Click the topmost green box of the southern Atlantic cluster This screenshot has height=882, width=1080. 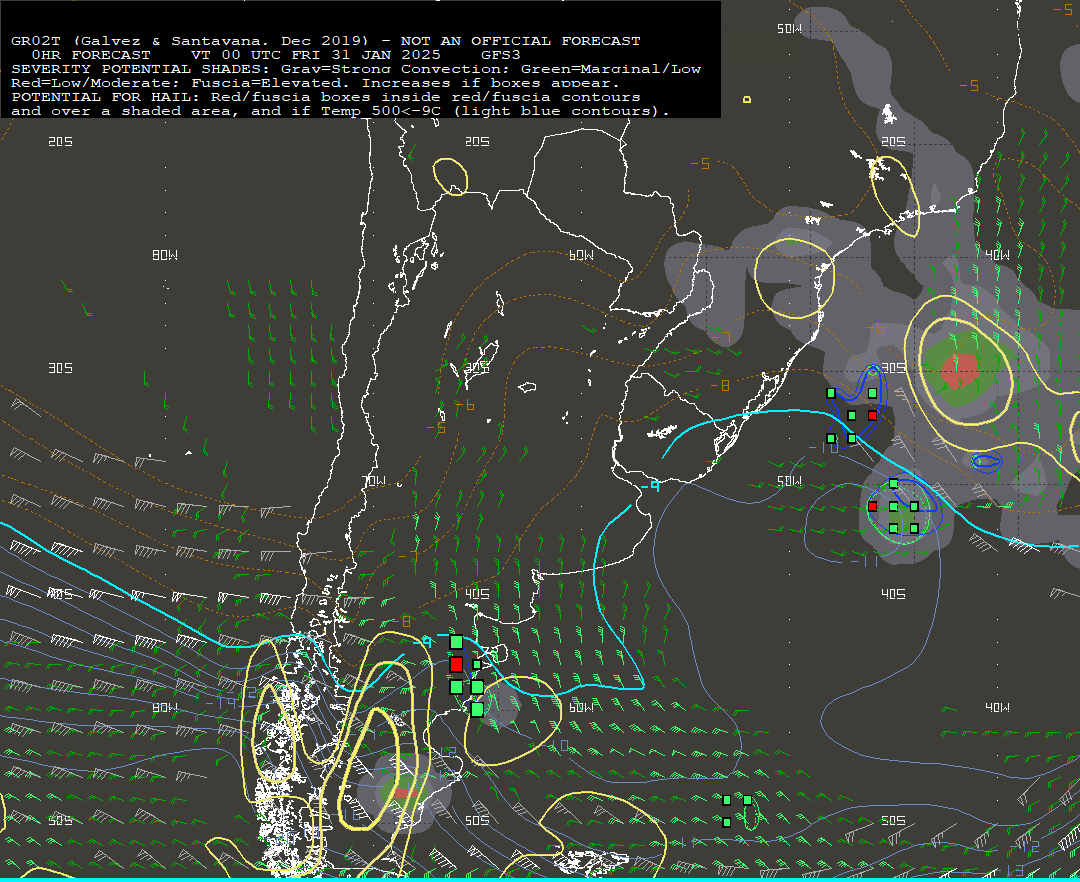[x=893, y=483]
